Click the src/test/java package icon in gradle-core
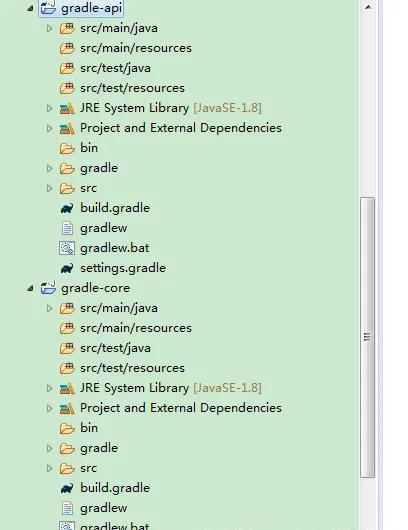The height and width of the screenshot is (530, 408). click(67, 348)
